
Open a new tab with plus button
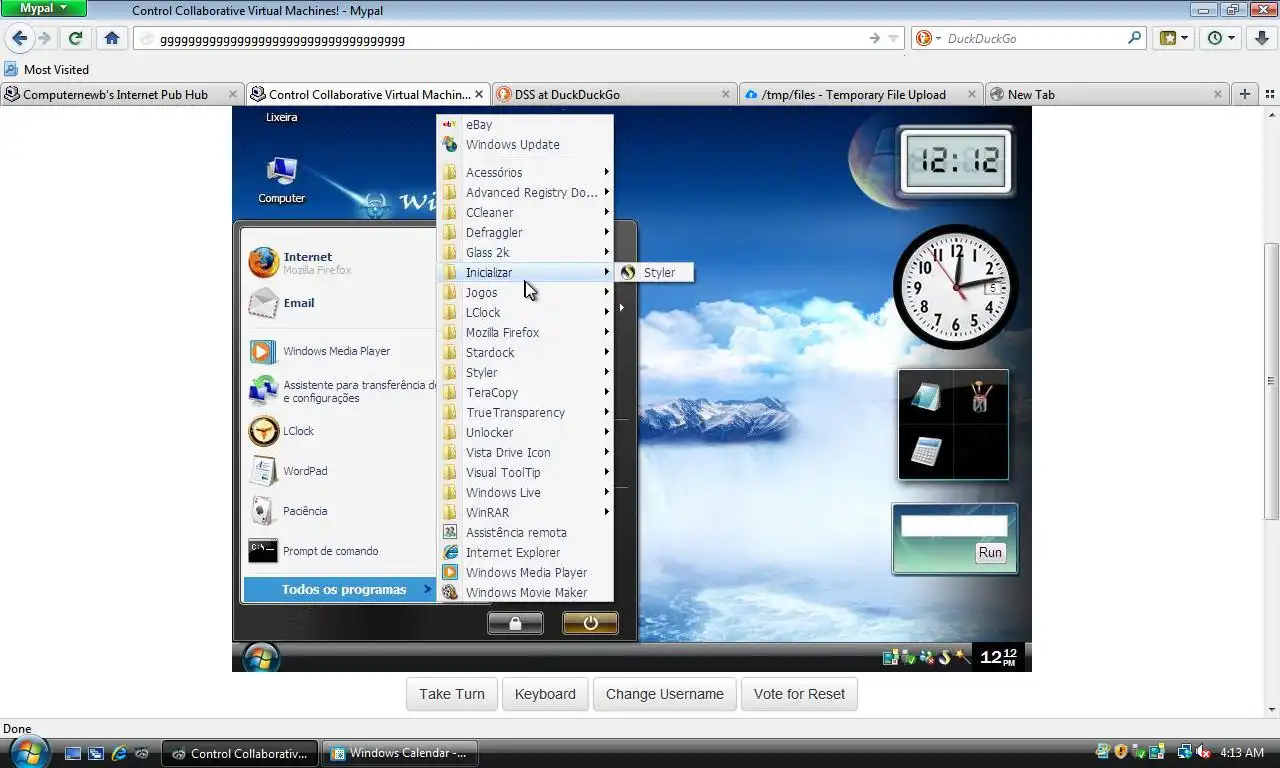tap(1245, 94)
